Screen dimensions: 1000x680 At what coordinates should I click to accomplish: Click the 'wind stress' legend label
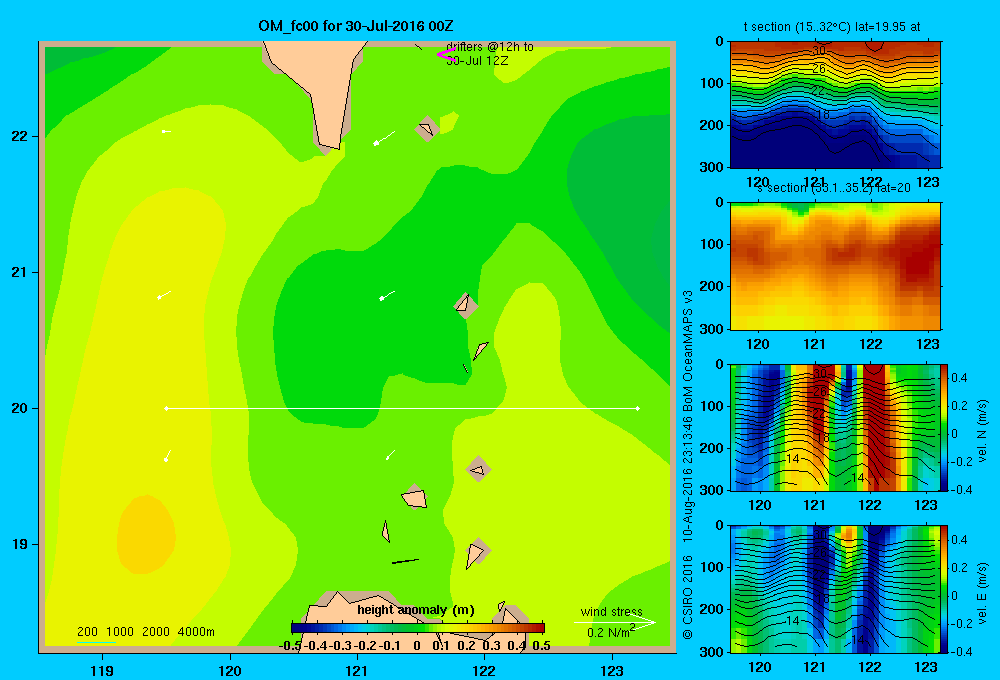(612, 612)
